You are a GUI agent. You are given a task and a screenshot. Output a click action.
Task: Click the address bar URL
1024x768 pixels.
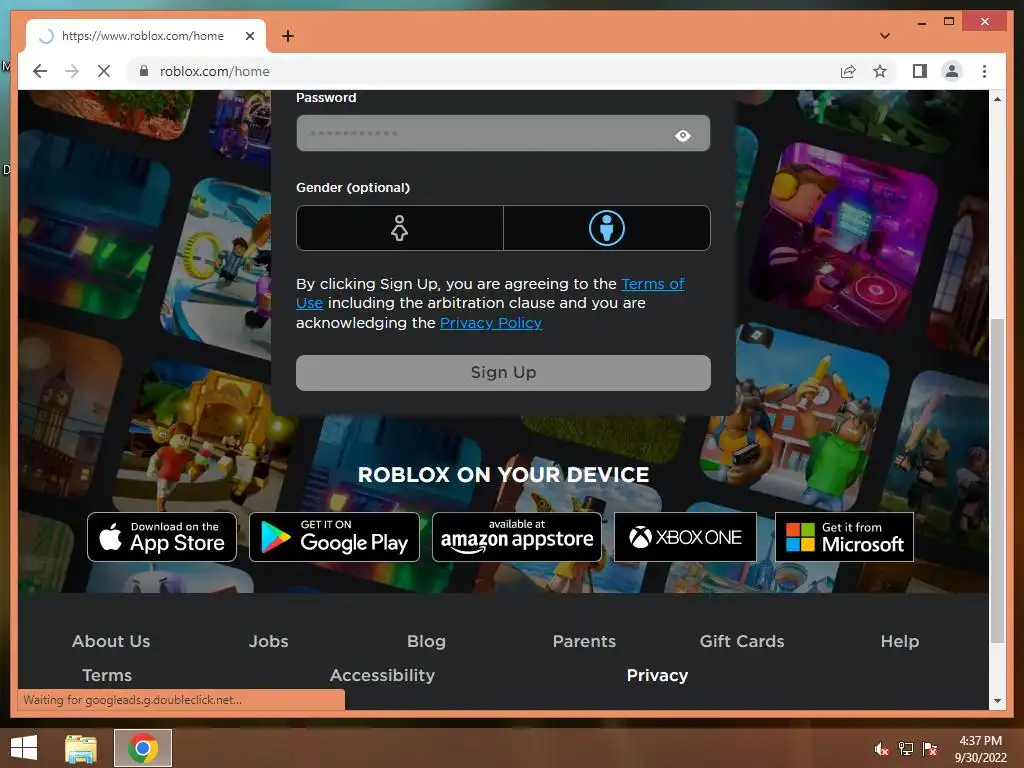point(214,71)
